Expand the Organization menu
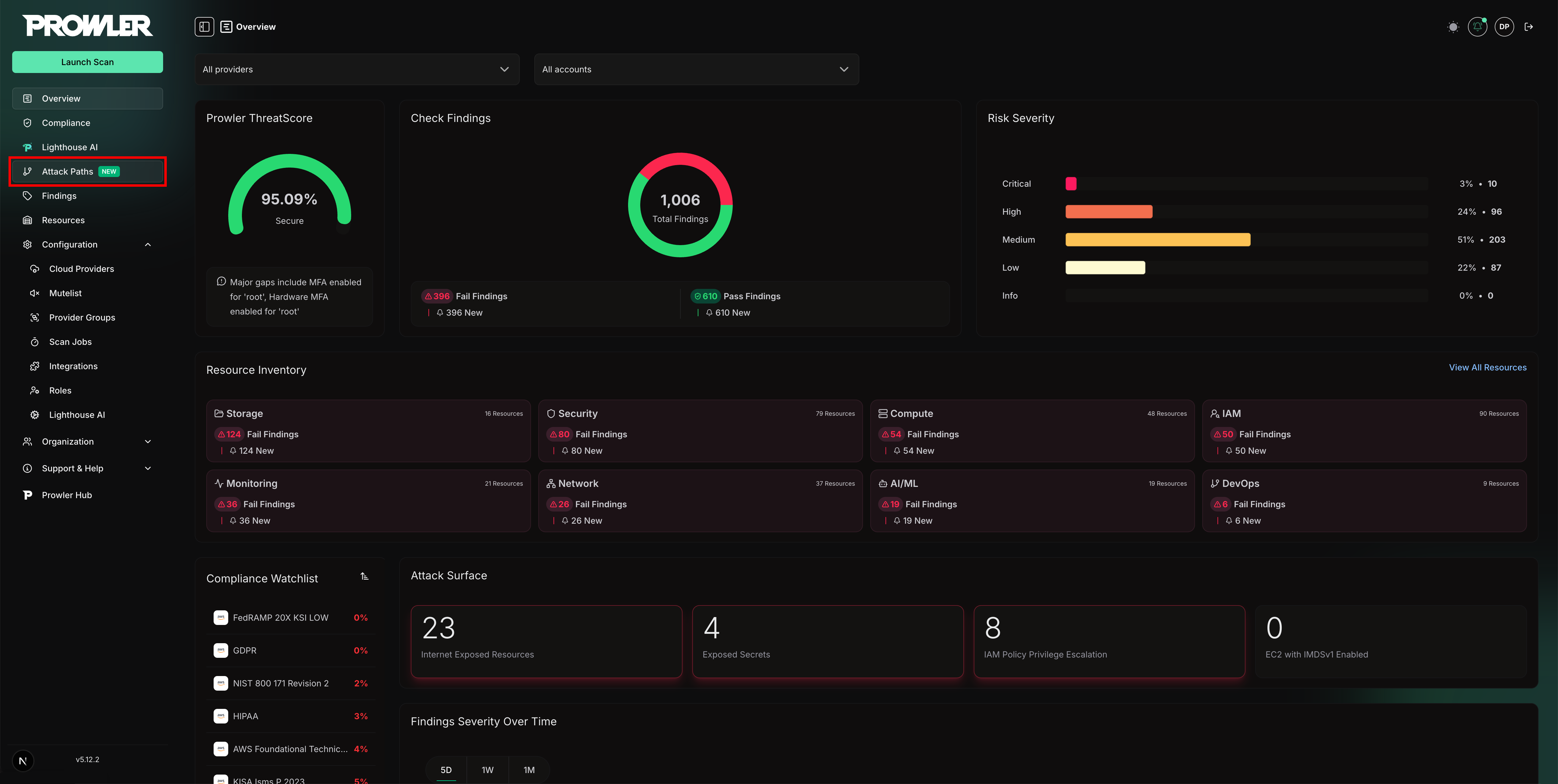The width and height of the screenshot is (1558, 784). pyautogui.click(x=148, y=441)
